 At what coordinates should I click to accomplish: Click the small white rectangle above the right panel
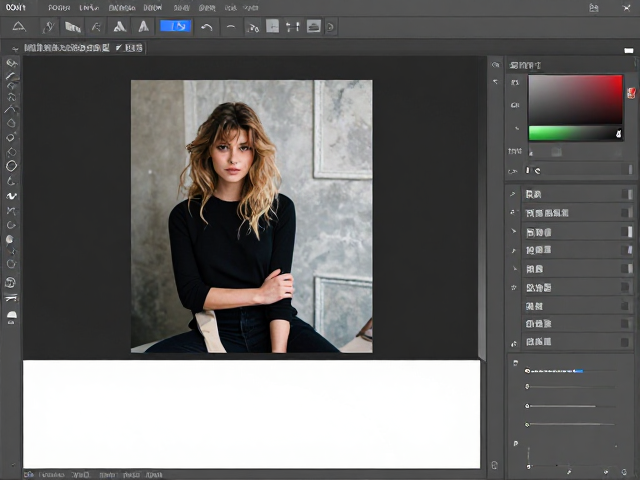(x=629, y=51)
